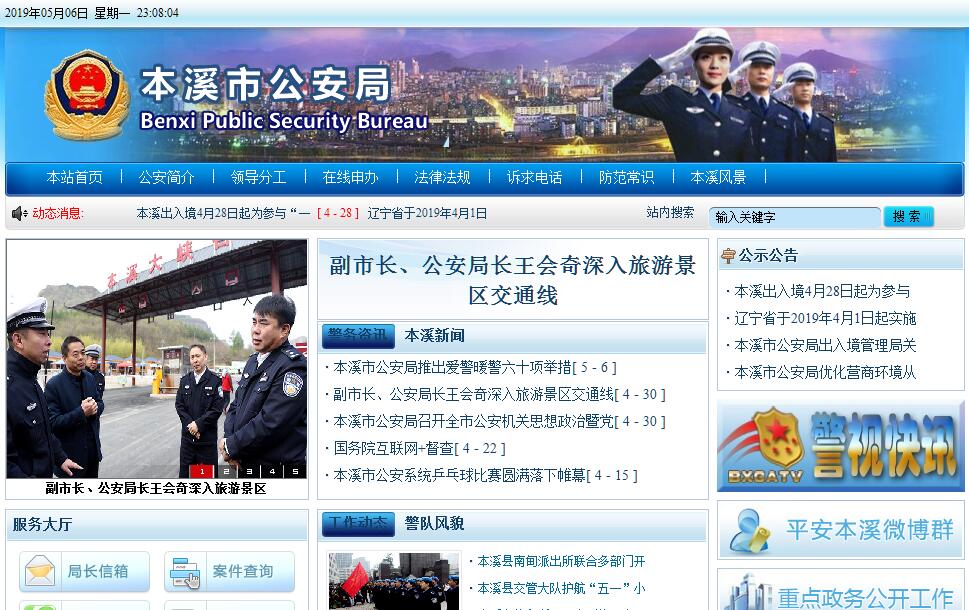Image resolution: width=969 pixels, height=610 pixels.
Task: Open 平安本溪微博群 banner icon
Action: [x=750, y=530]
